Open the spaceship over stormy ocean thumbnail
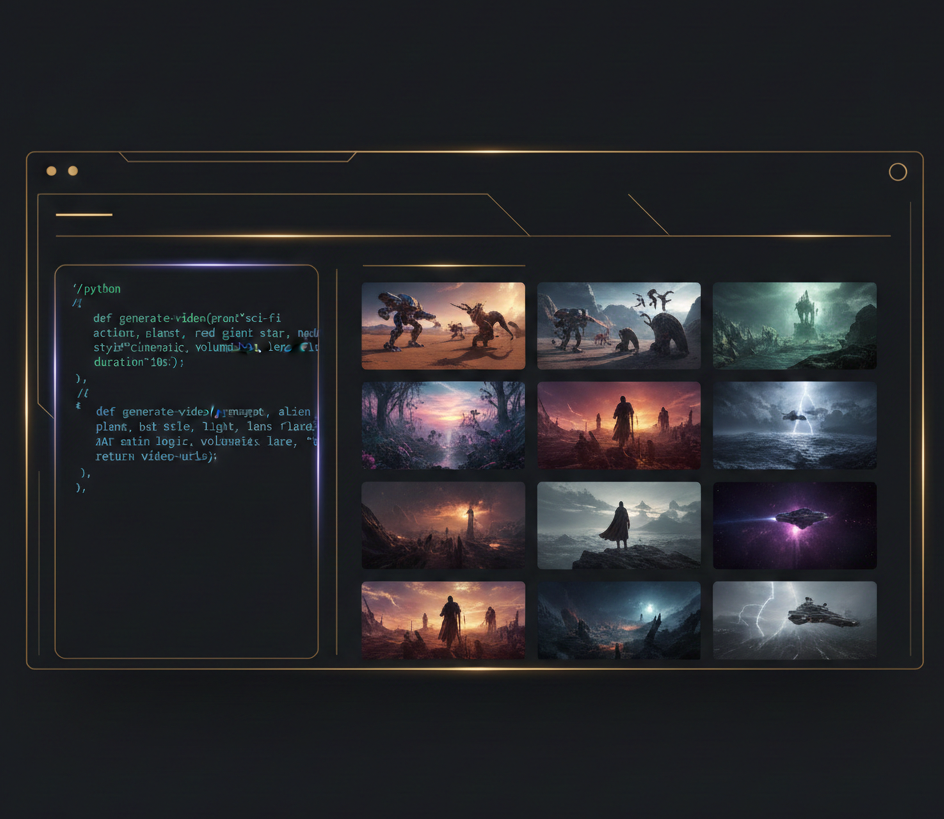The image size is (944, 819). coord(794,425)
